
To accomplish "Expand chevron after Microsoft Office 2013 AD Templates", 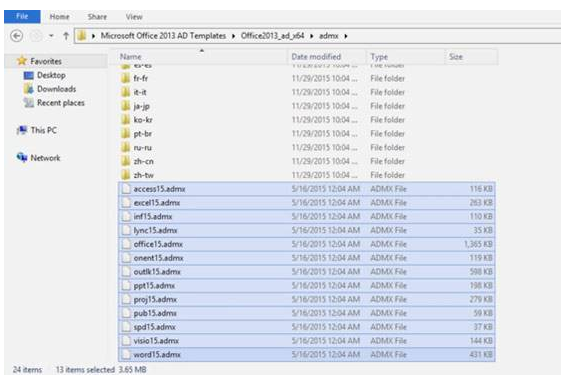I will click(x=233, y=36).
